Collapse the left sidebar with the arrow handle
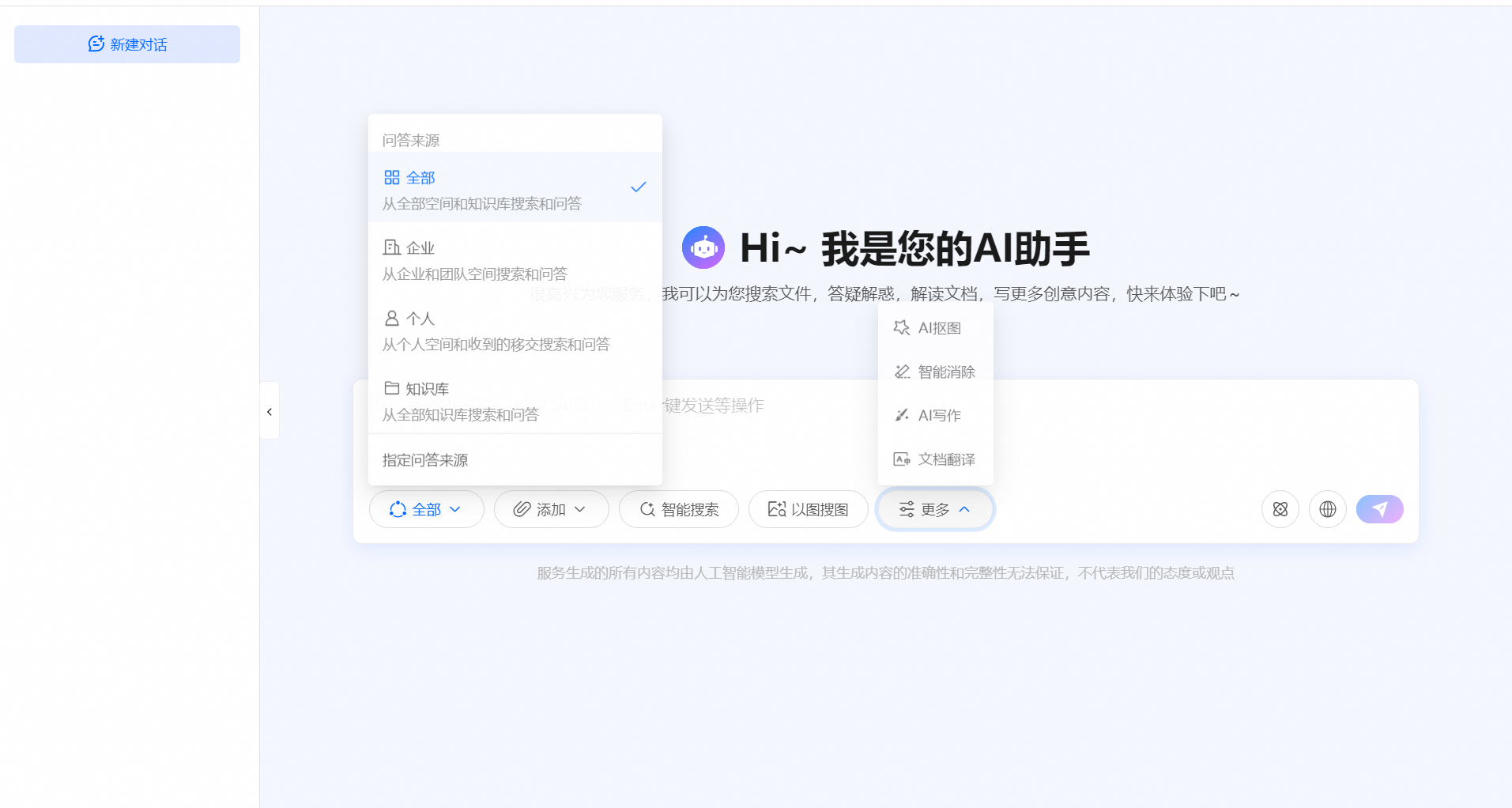Screen dimensions: 1512x808 tap(270, 411)
